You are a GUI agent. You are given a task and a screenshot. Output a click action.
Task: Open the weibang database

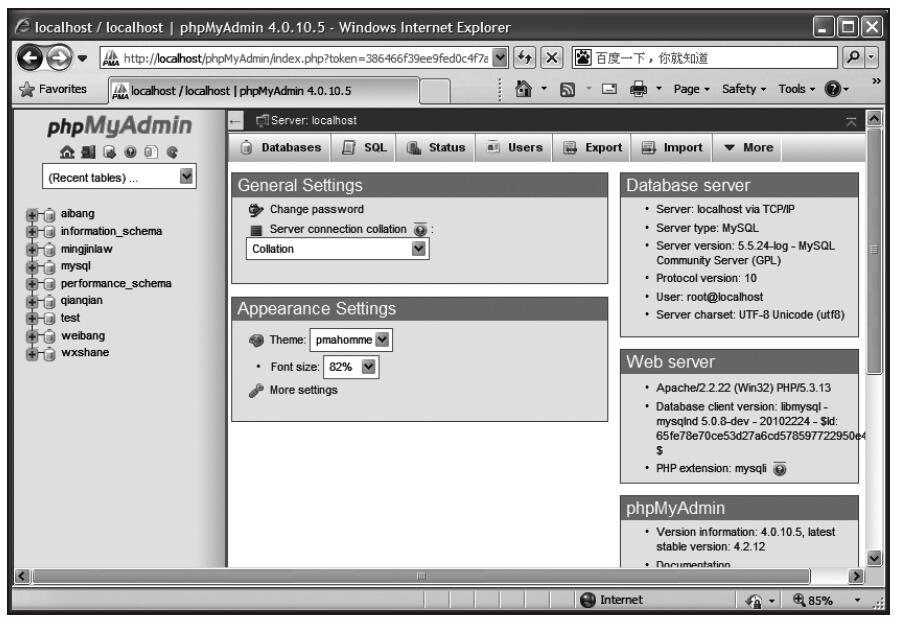coord(83,336)
